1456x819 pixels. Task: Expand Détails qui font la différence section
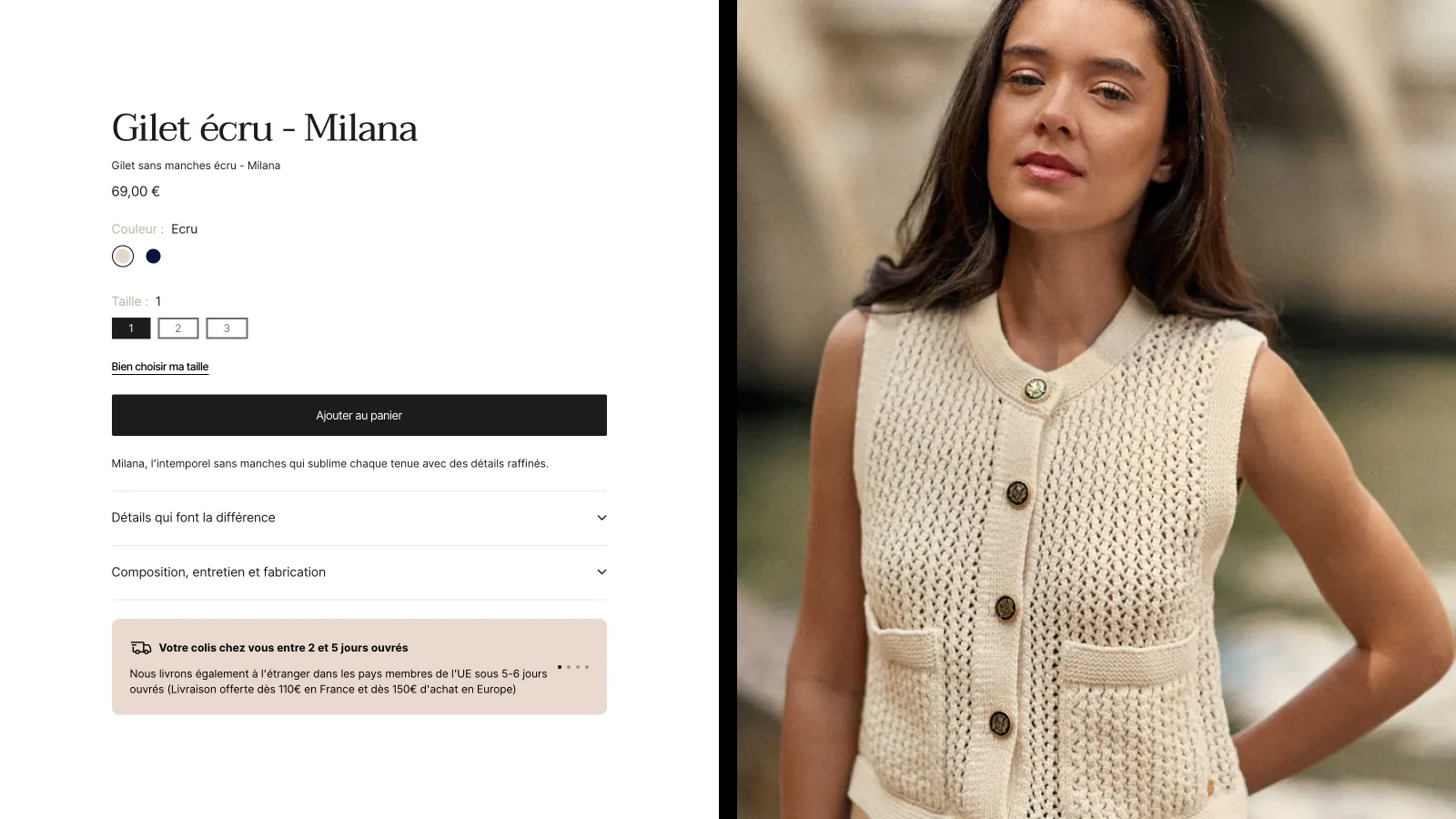(359, 518)
